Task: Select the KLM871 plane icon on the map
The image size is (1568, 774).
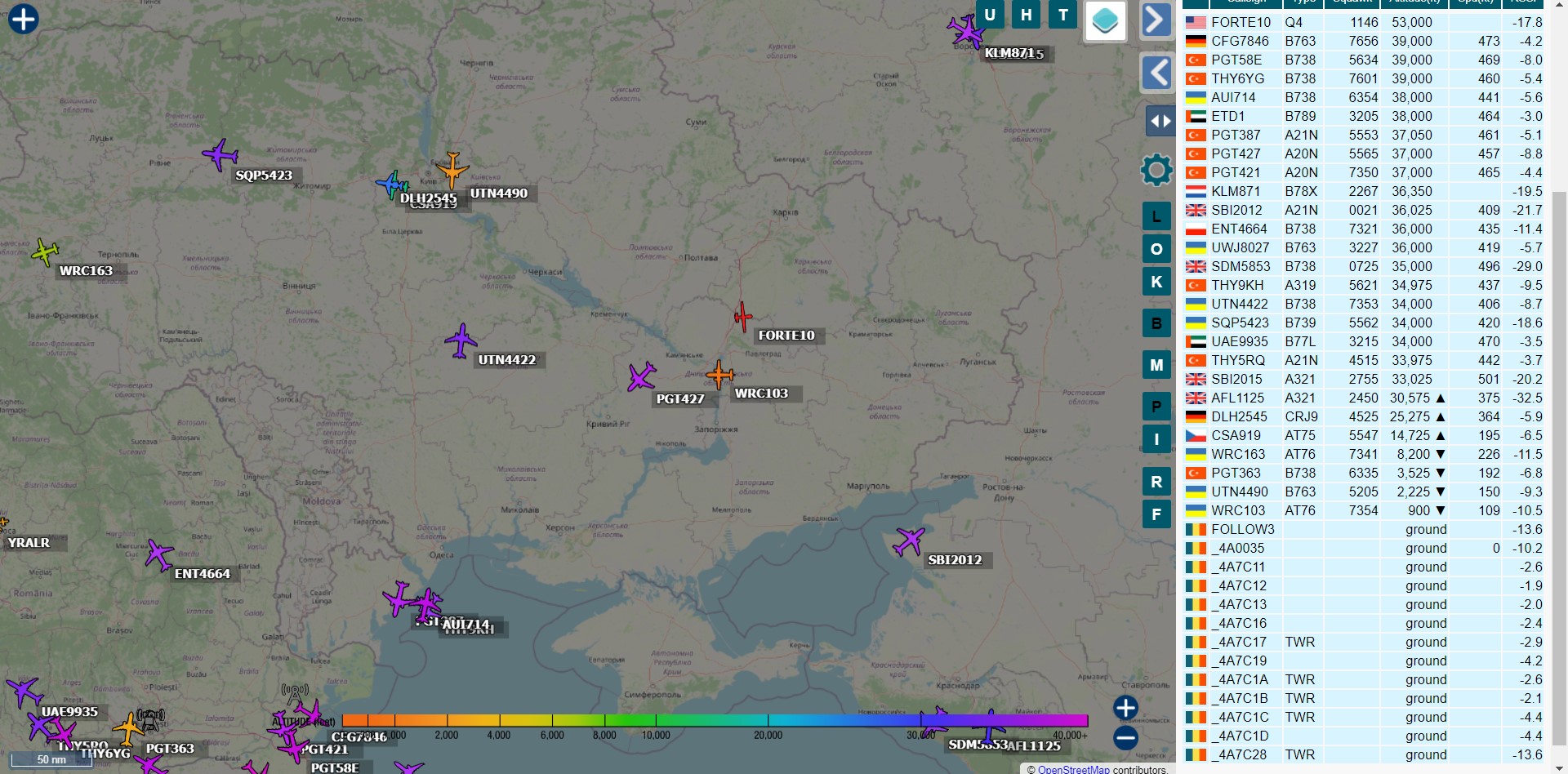Action: tap(966, 31)
